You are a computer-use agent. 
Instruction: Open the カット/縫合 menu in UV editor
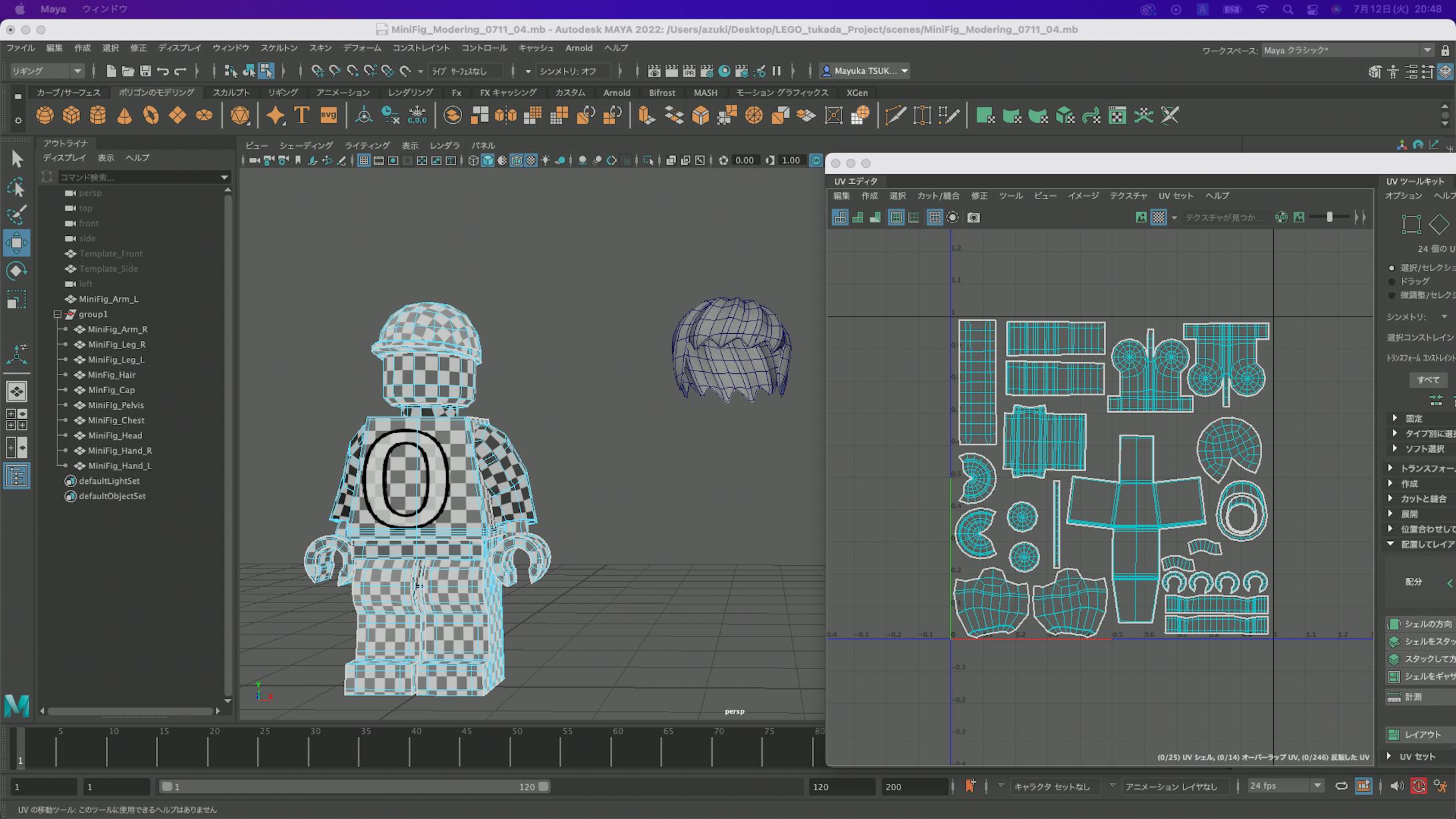pyautogui.click(x=938, y=196)
